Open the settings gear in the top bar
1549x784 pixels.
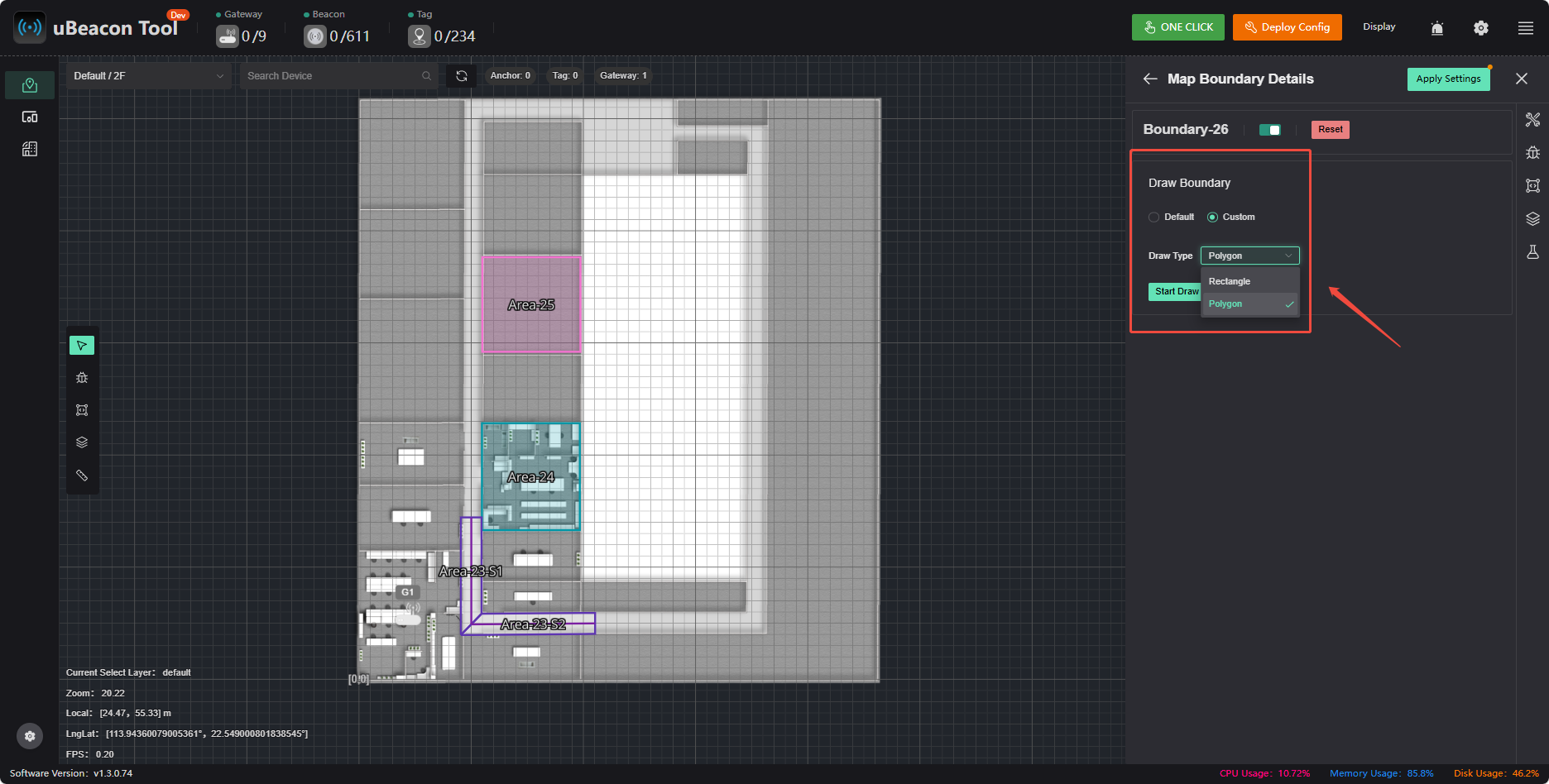click(x=1481, y=28)
